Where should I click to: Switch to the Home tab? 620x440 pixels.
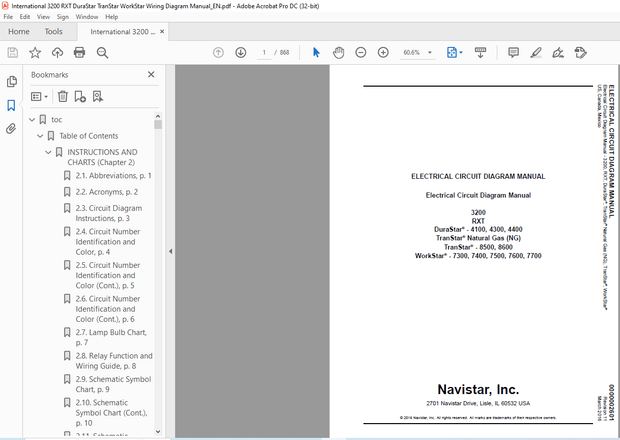pyautogui.click(x=19, y=32)
